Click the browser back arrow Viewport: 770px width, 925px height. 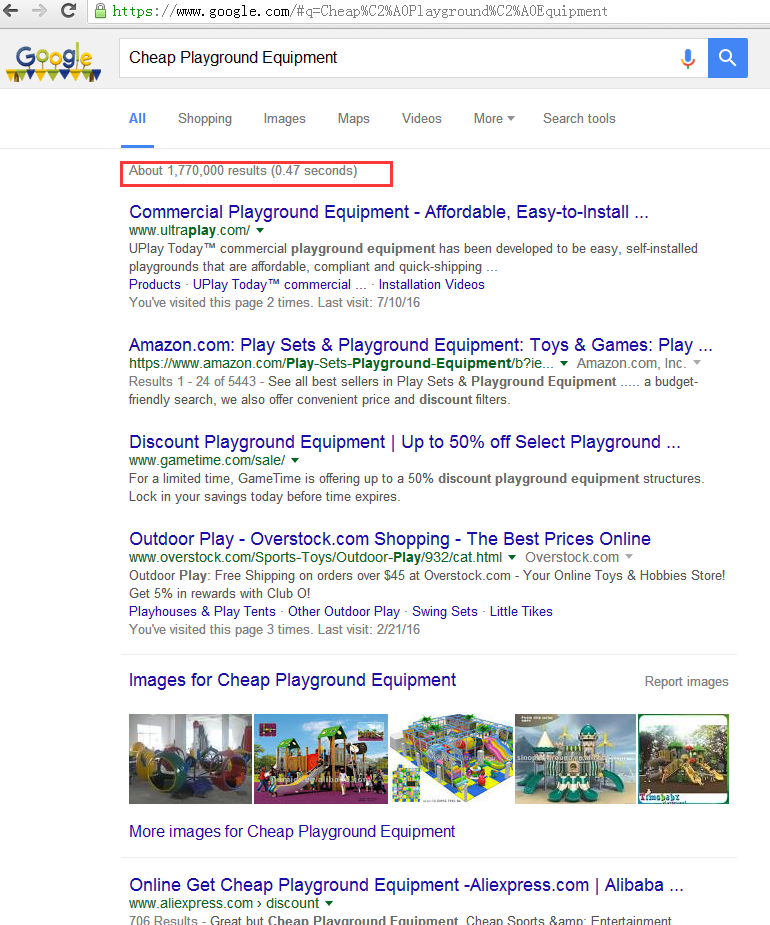pos(11,10)
